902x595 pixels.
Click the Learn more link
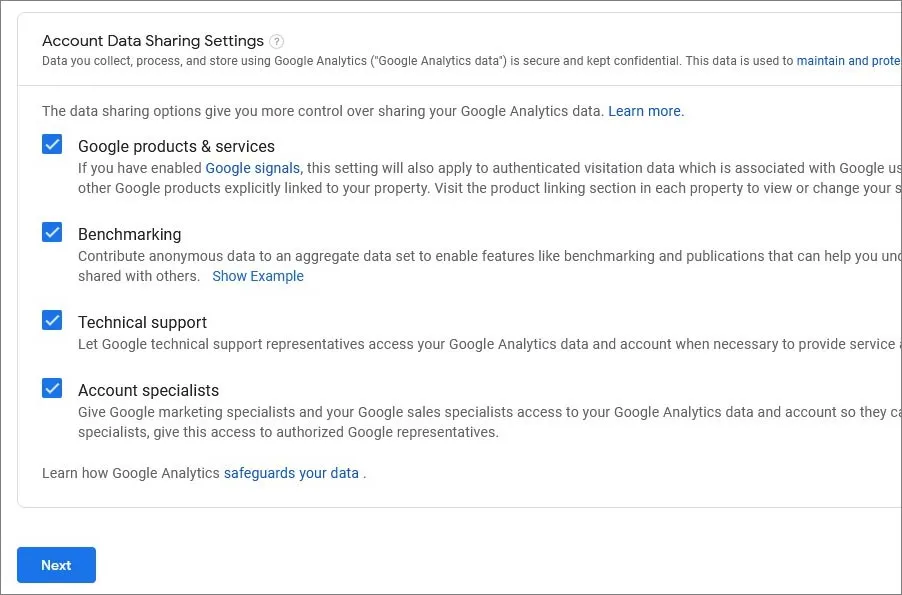pos(644,111)
